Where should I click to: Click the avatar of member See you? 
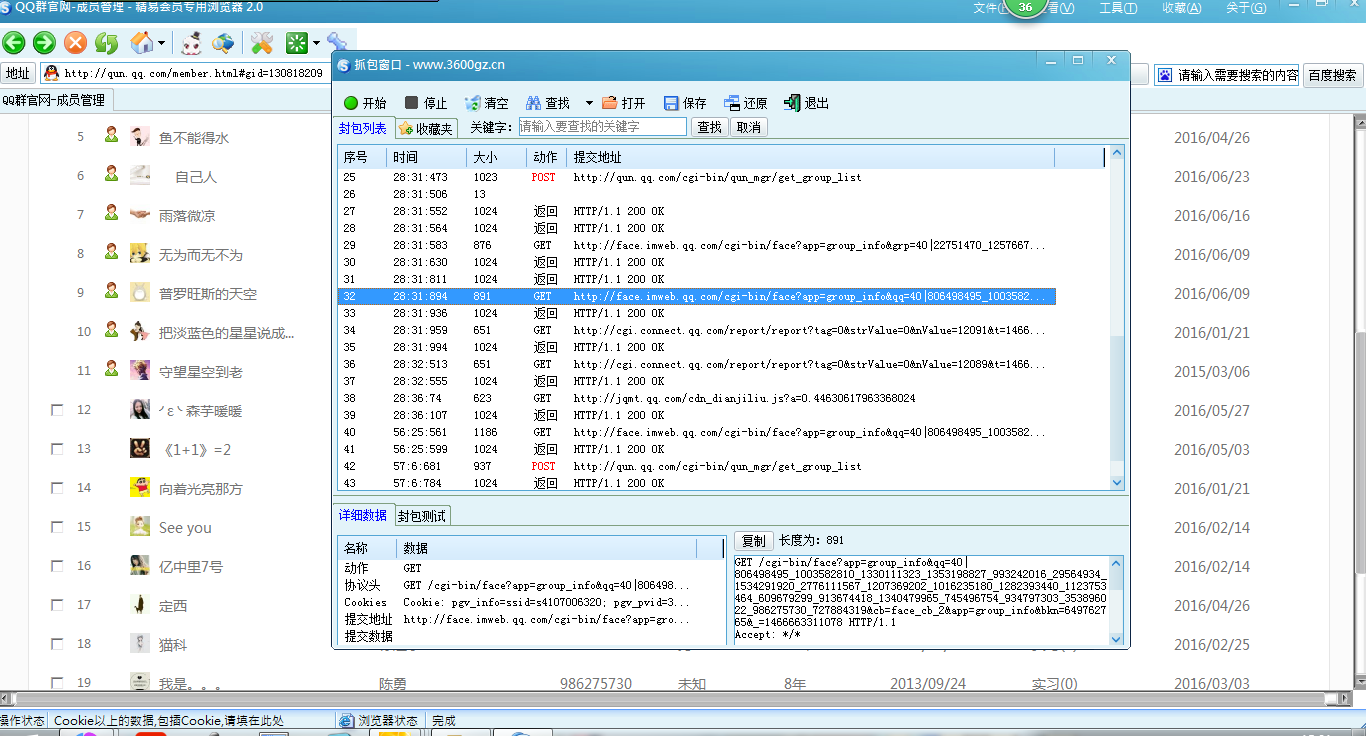(140, 527)
